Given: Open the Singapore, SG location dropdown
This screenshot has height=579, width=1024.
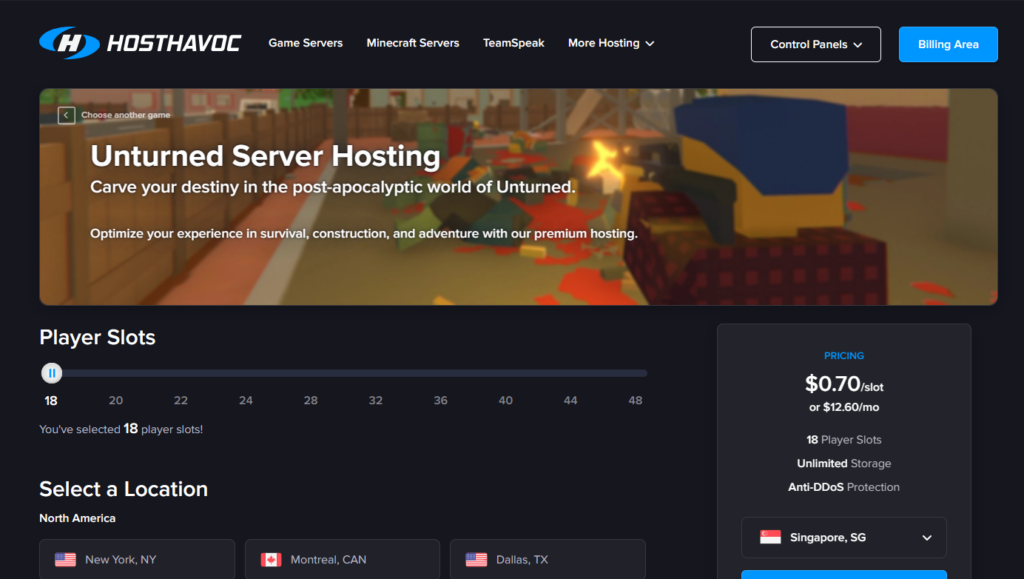Looking at the screenshot, I should (844, 537).
